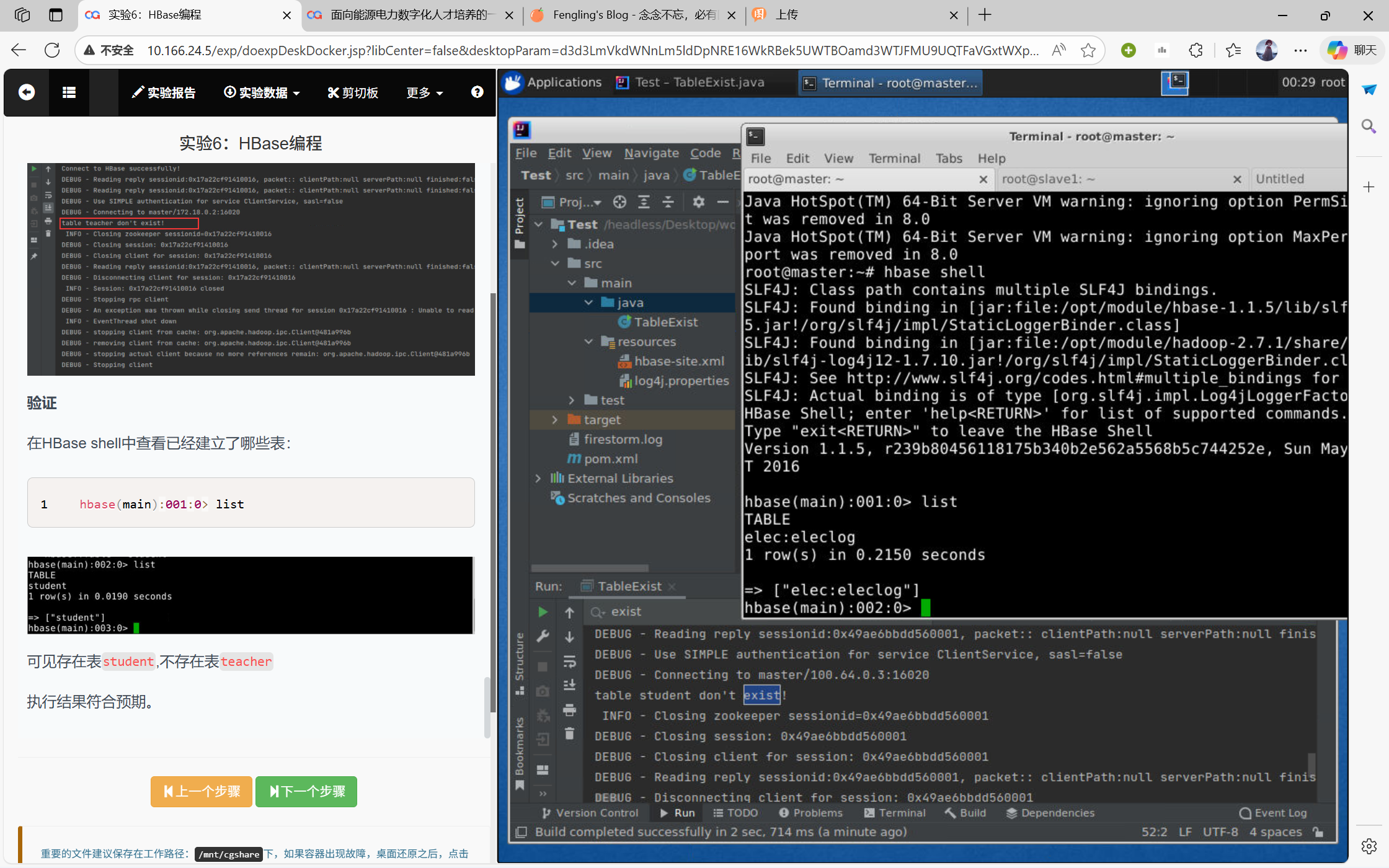The height and width of the screenshot is (868, 1389).
Task: Click the trash Clear All console icon
Action: [x=569, y=734]
